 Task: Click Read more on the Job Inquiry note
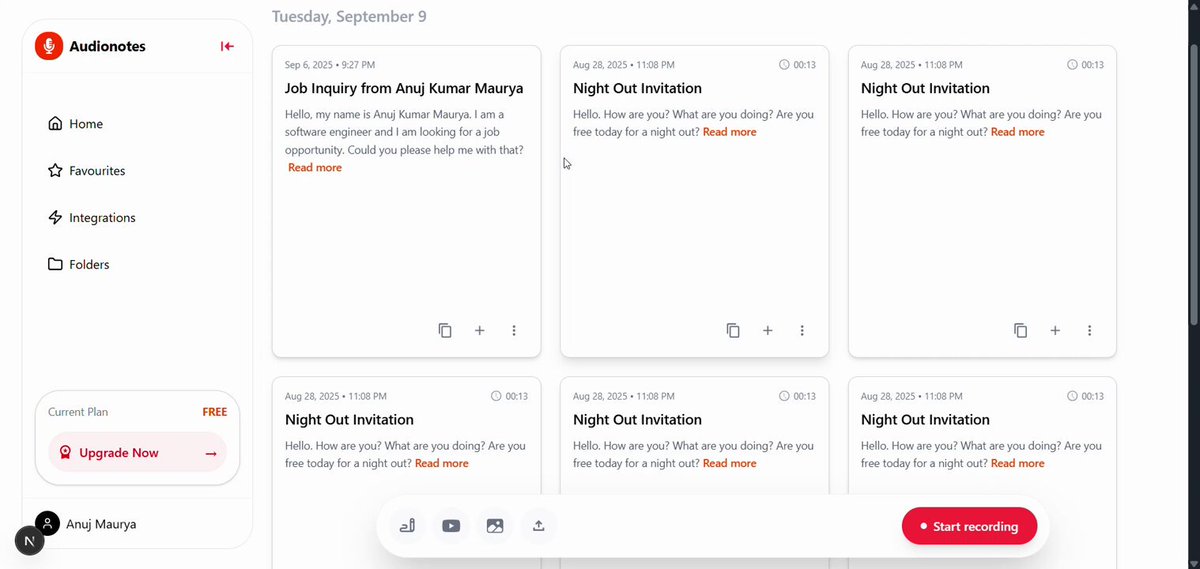click(x=315, y=168)
